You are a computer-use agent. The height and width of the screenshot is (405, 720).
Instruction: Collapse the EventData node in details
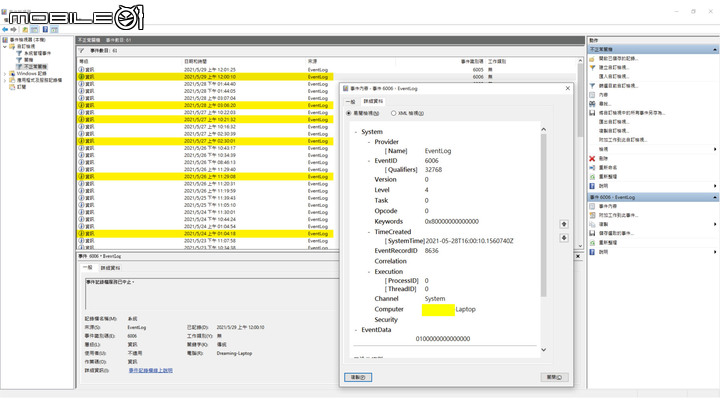coord(356,330)
